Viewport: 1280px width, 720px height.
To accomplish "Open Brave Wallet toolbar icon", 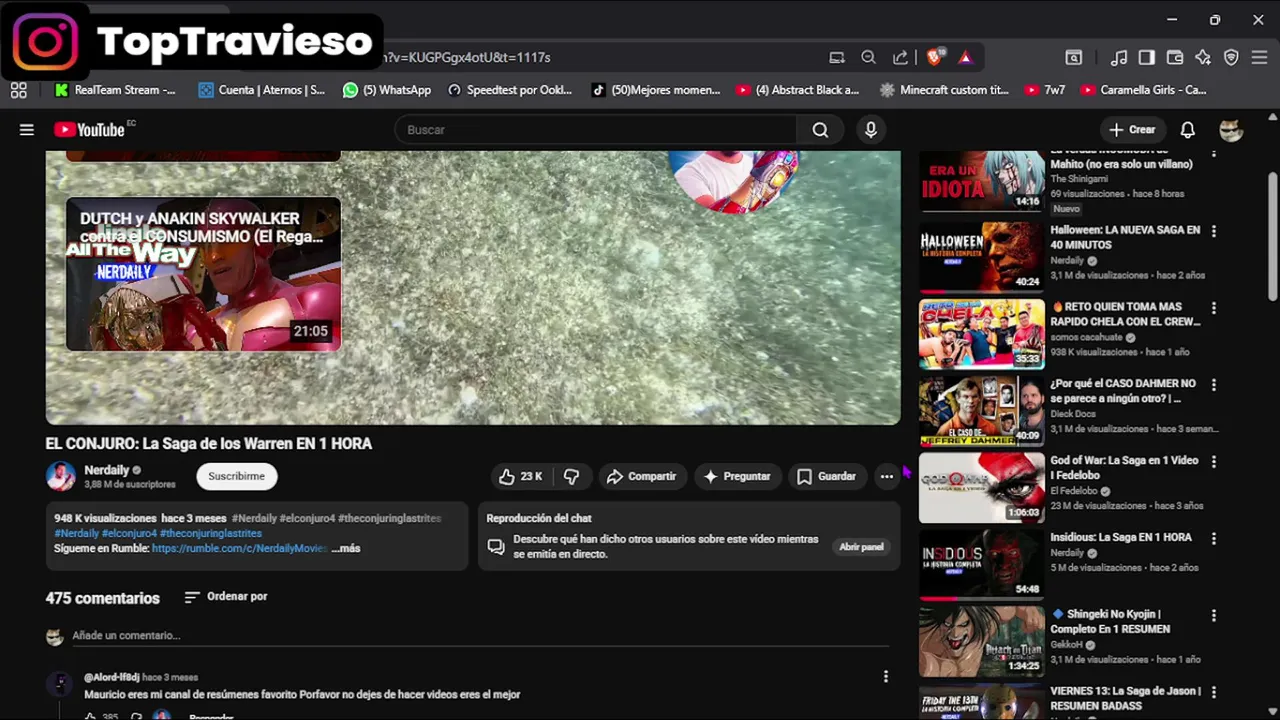I will click(x=1175, y=57).
